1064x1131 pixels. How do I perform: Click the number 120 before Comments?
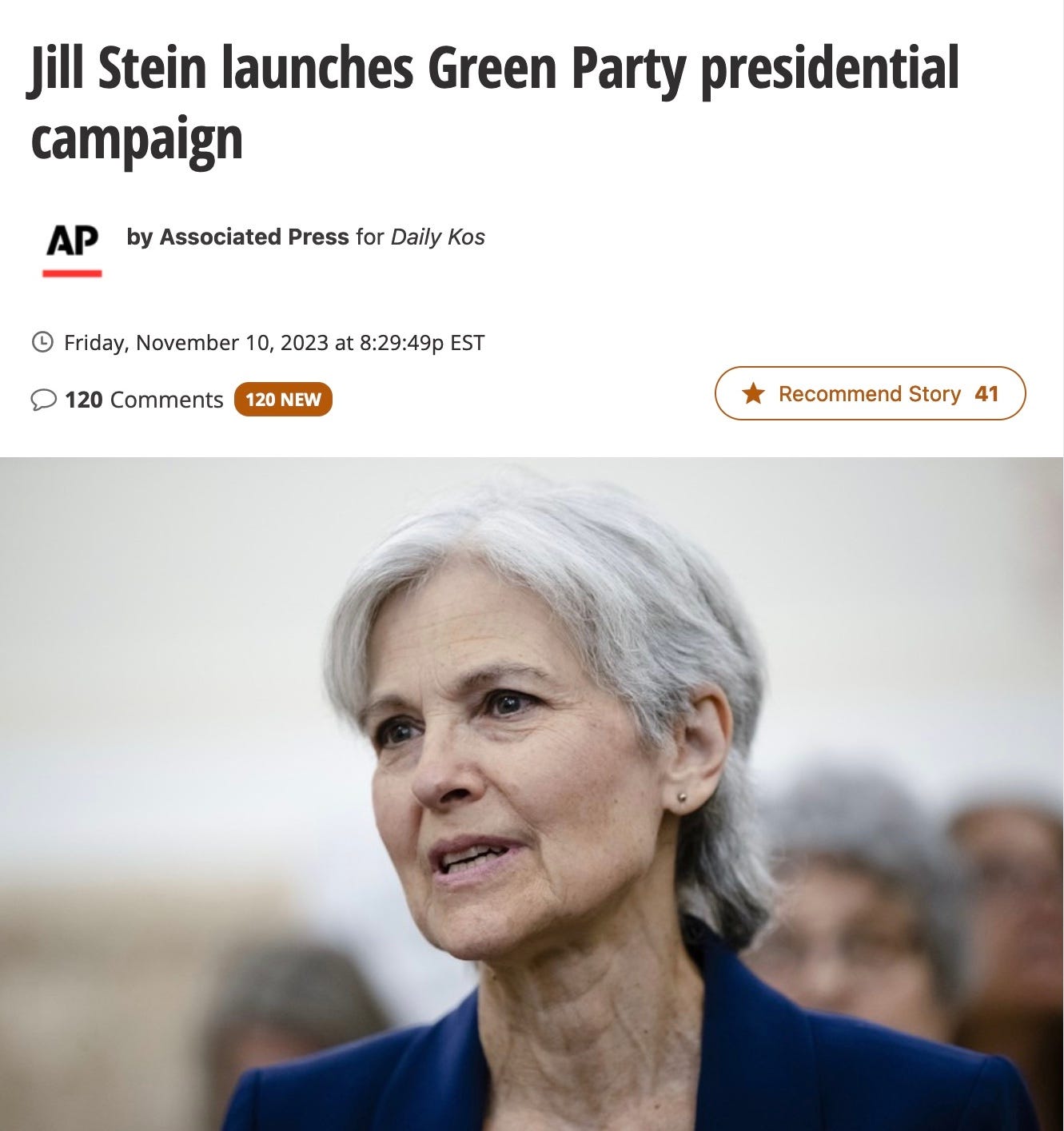tap(83, 399)
